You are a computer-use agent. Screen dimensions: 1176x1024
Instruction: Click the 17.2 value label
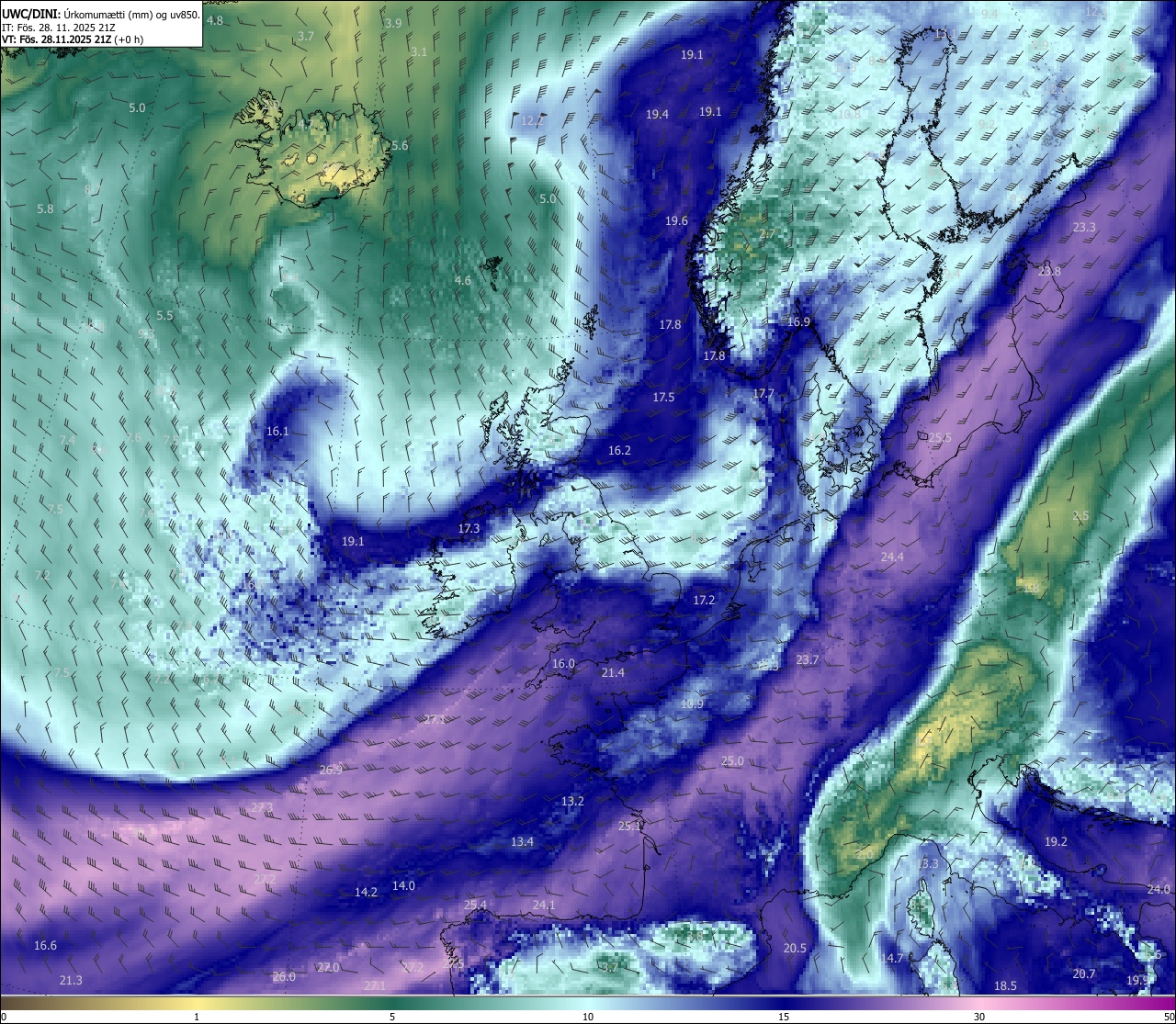pos(704,600)
